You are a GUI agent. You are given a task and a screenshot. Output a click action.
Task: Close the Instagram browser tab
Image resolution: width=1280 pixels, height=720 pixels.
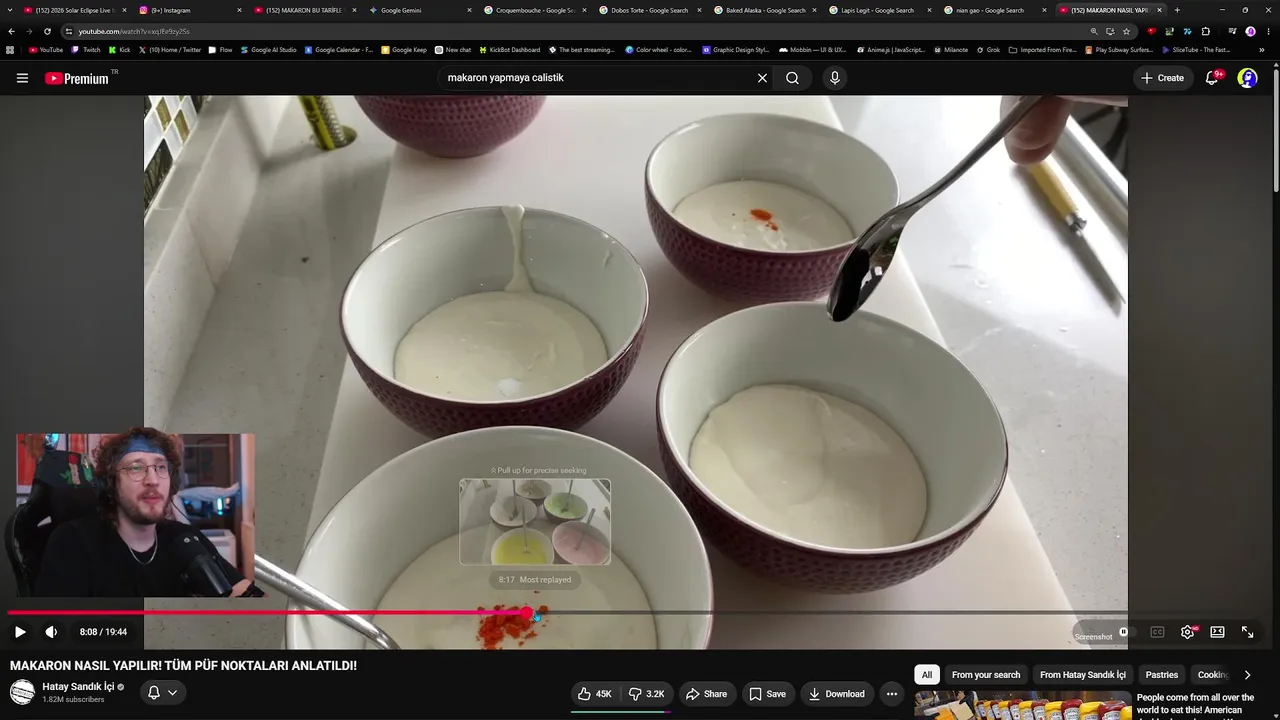coord(239,10)
